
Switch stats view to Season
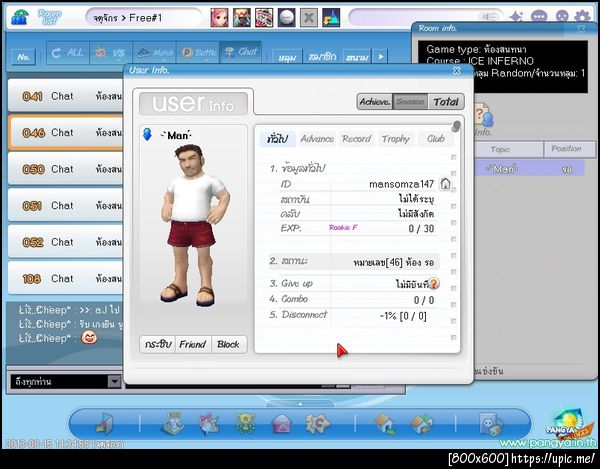410,102
